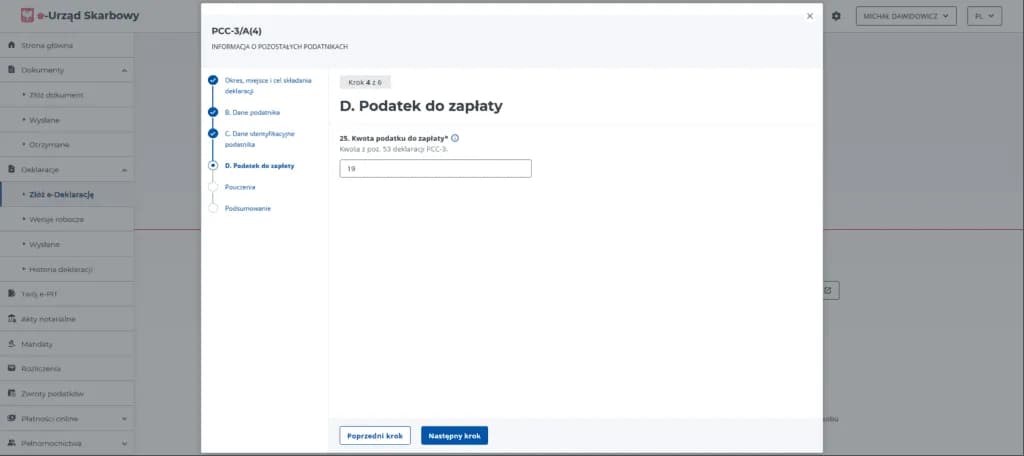Click the Kwota podatku do zapłaty field
Image resolution: width=1024 pixels, height=456 pixels.
[435, 169]
